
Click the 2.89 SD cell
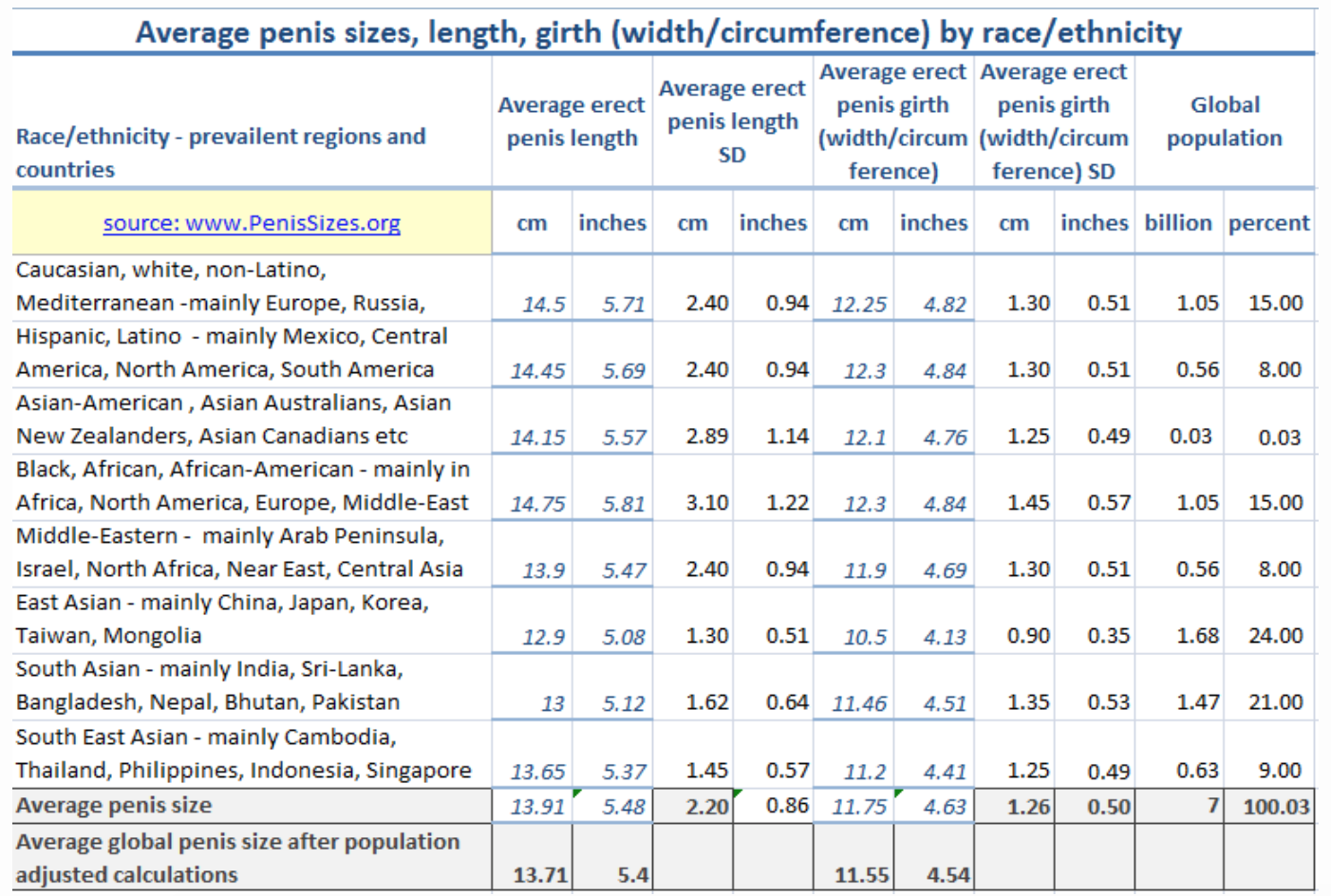707,437
